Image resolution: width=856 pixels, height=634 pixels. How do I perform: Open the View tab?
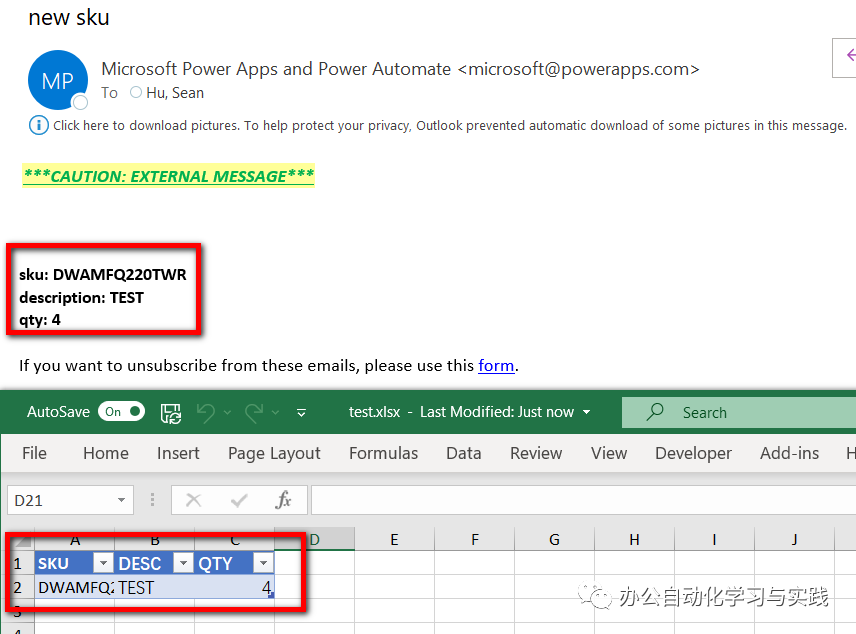609,453
